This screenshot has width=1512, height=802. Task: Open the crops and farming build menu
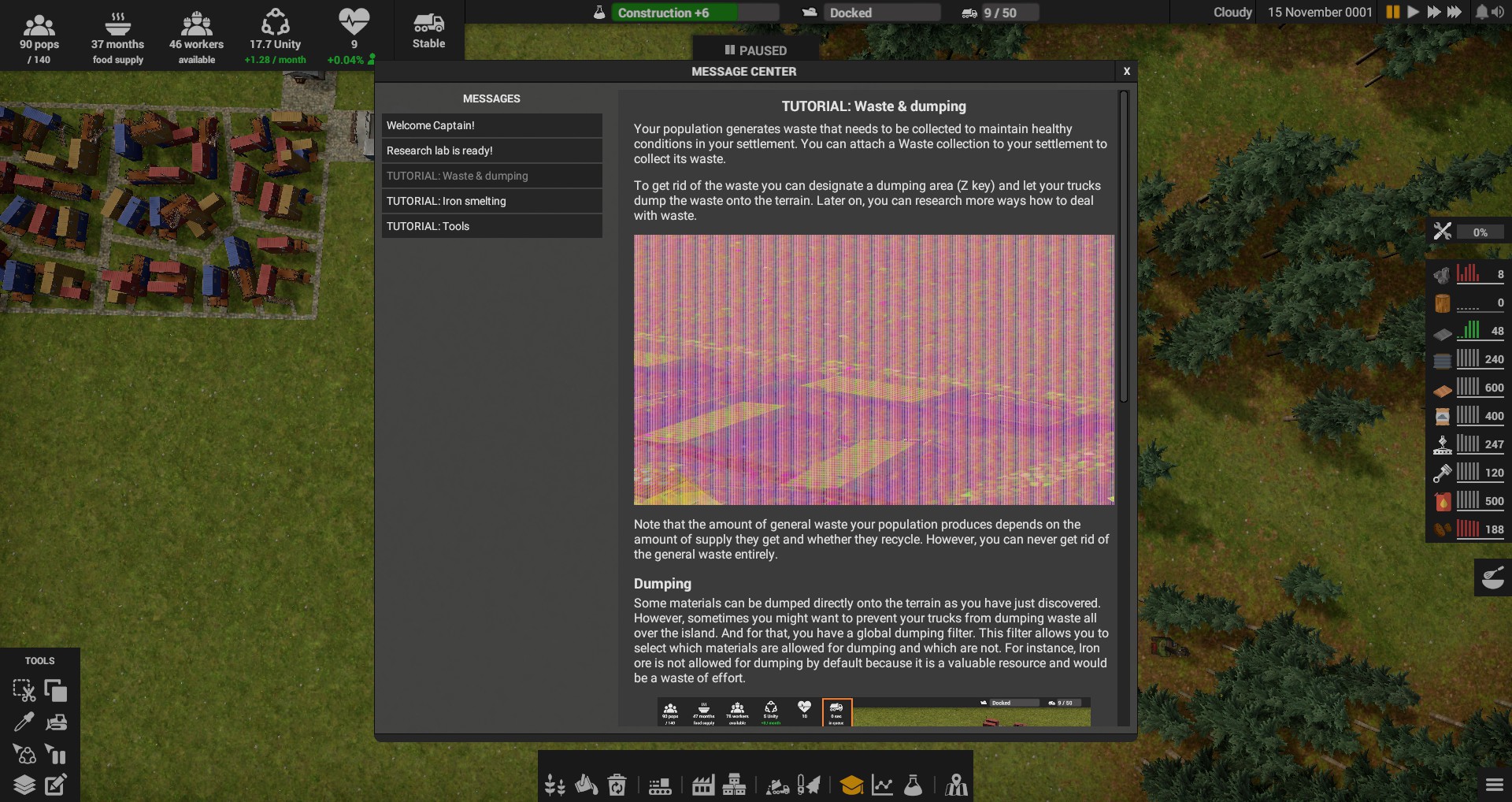click(x=557, y=785)
